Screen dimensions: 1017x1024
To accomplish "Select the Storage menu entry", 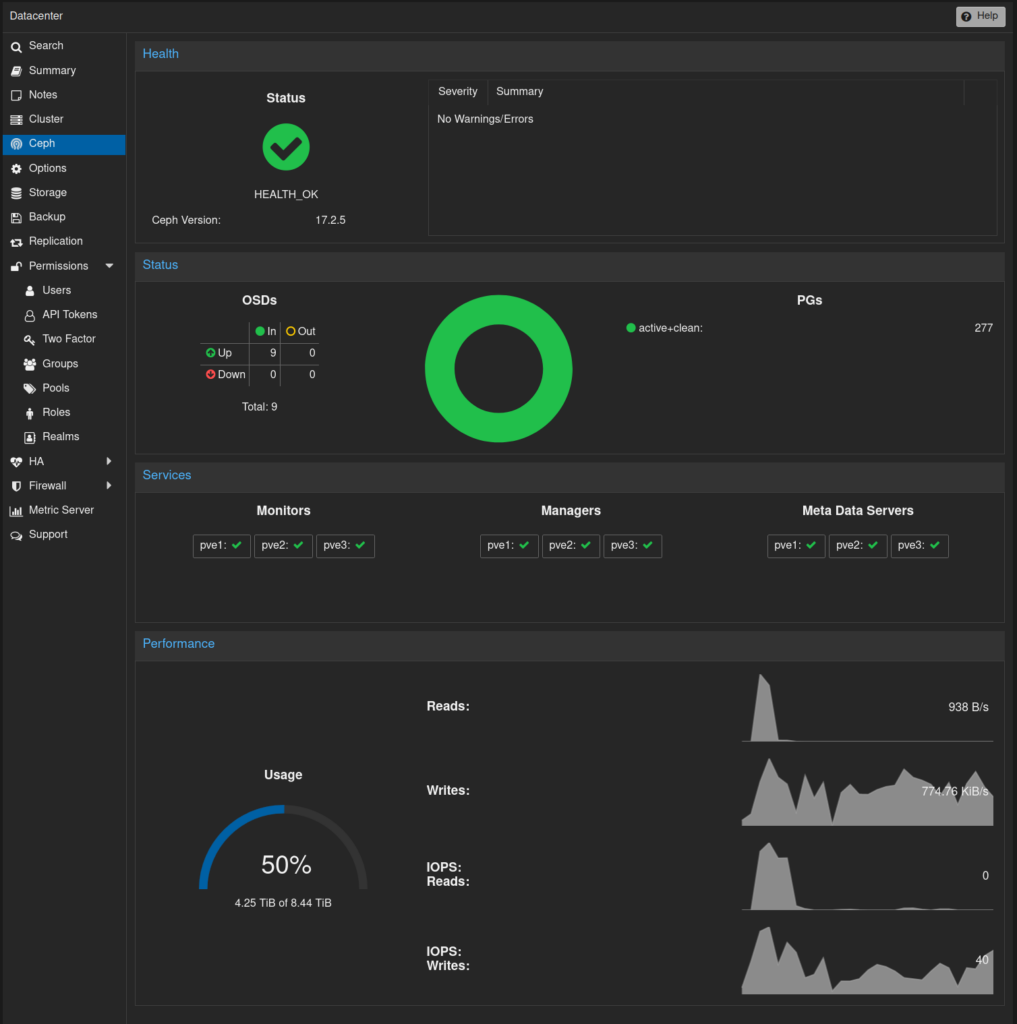I will click(64, 193).
